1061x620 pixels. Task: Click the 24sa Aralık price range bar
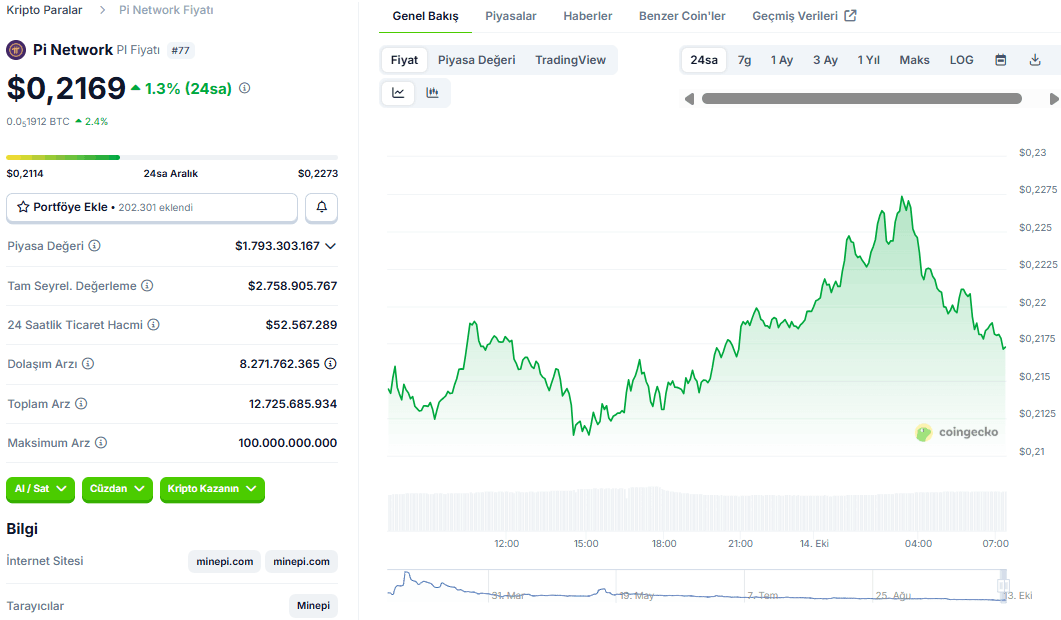172,157
